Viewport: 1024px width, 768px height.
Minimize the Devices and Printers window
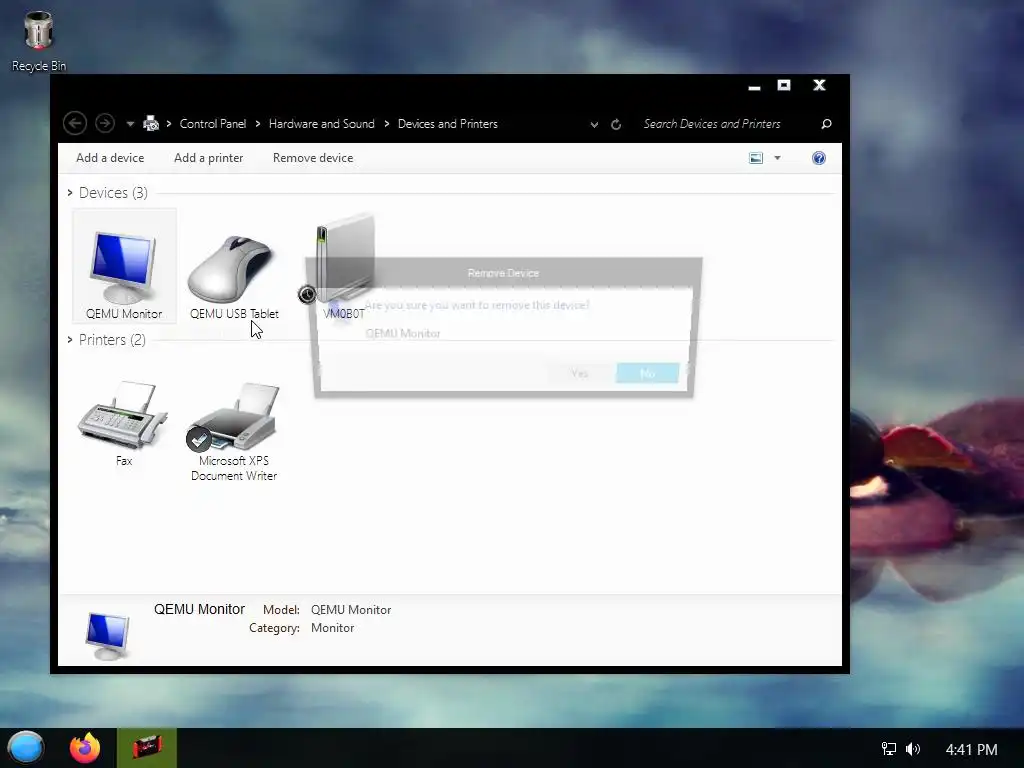point(754,86)
